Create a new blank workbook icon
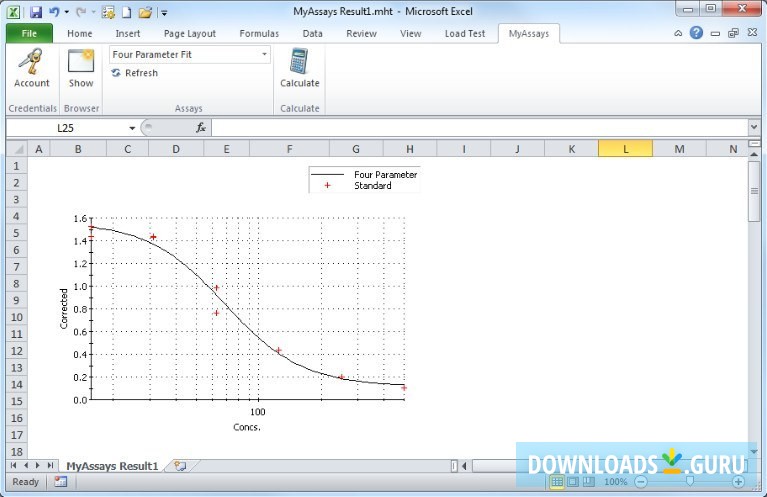 click(127, 12)
